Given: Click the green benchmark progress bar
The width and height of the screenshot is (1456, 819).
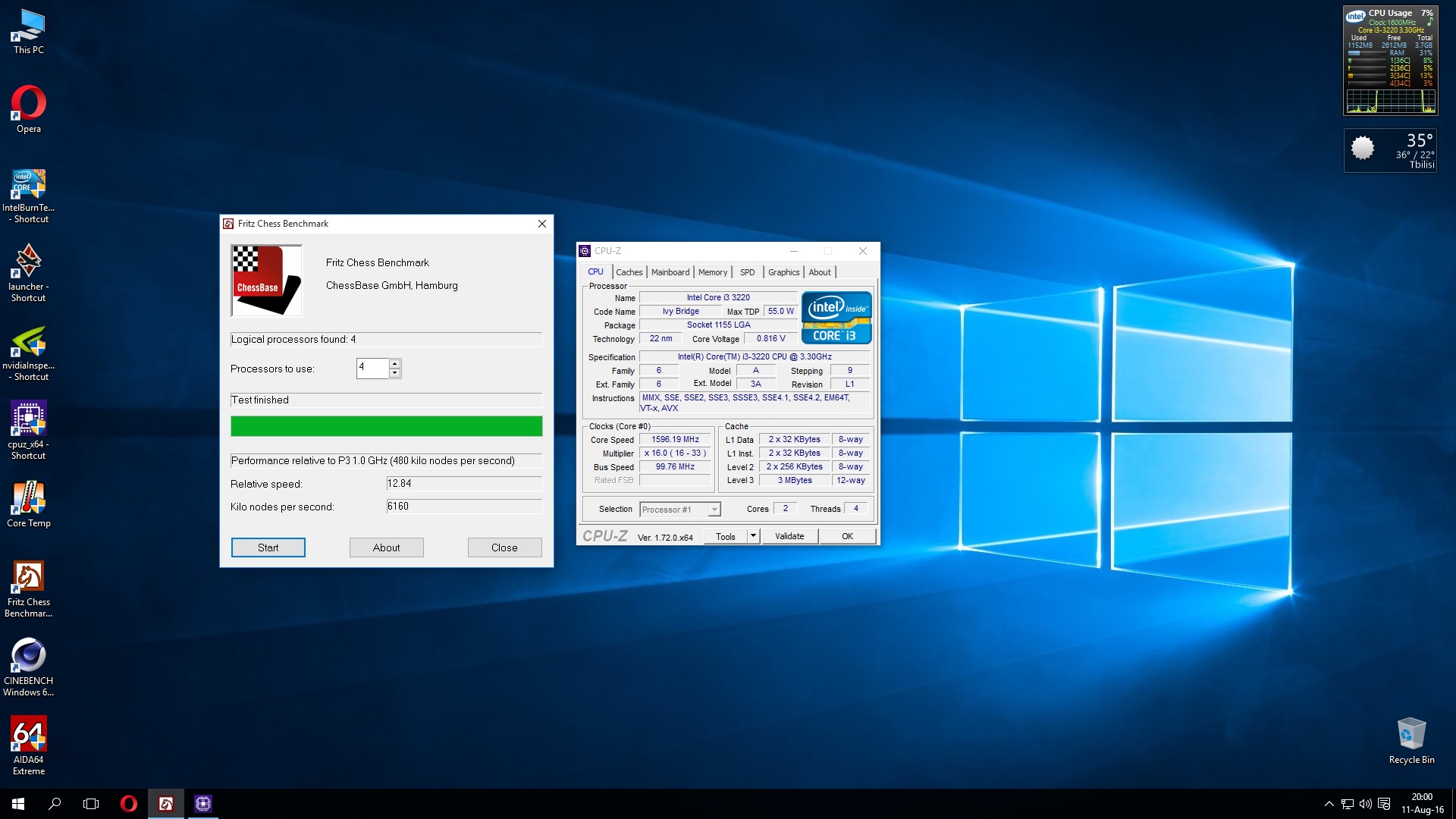Looking at the screenshot, I should pyautogui.click(x=386, y=426).
